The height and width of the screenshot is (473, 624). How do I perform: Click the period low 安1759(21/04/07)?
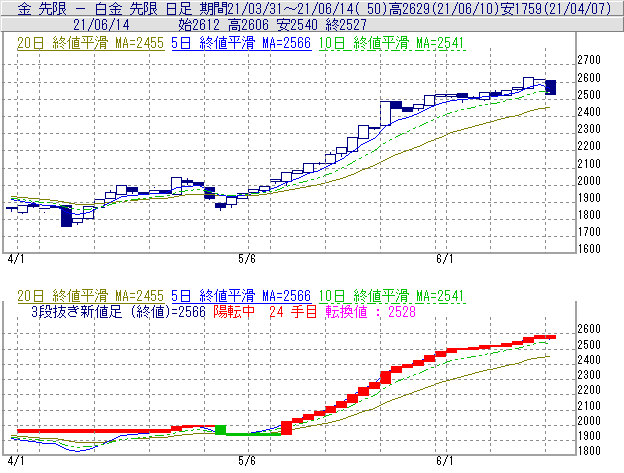click(555, 8)
